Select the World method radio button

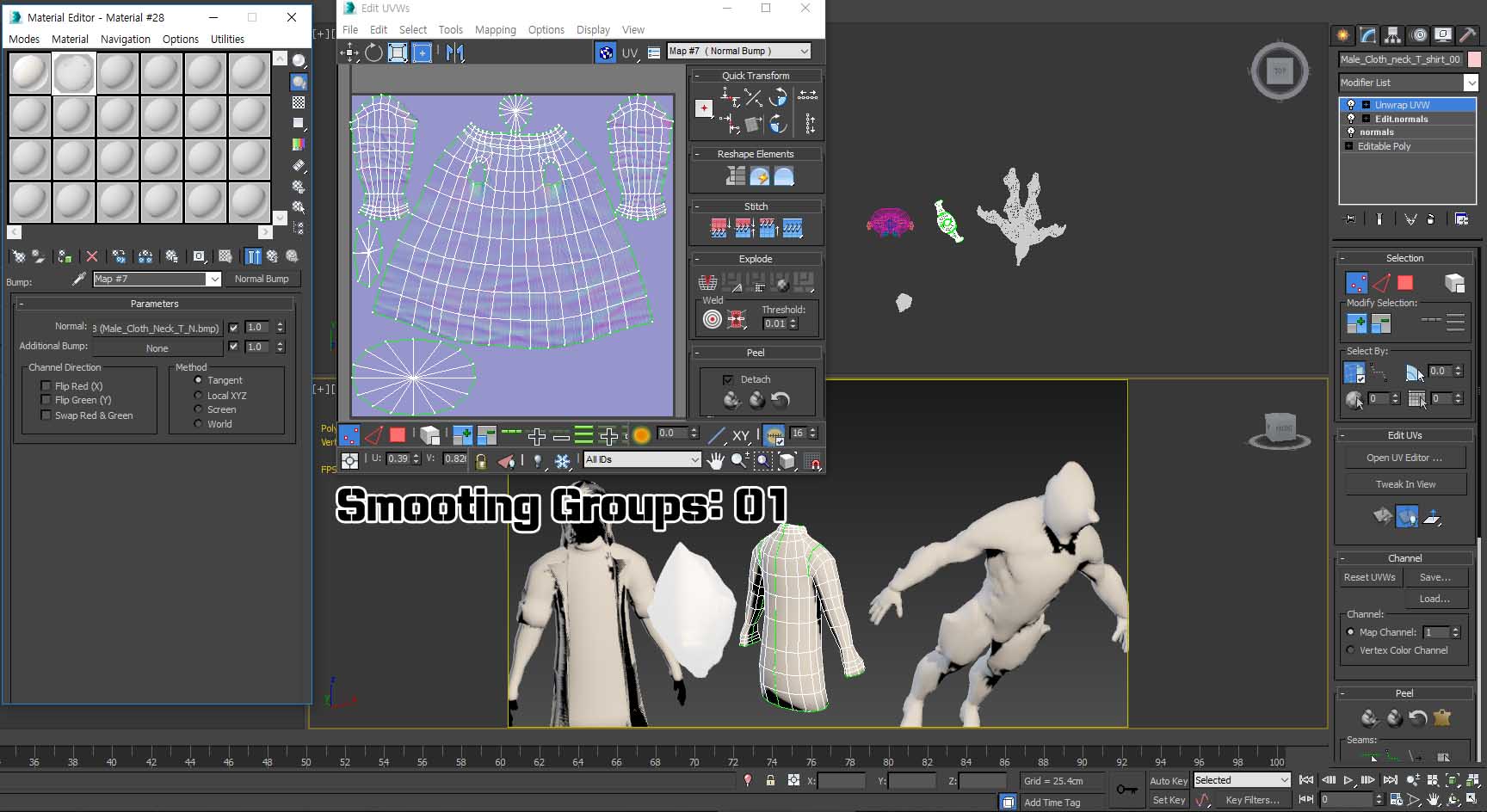[199, 423]
